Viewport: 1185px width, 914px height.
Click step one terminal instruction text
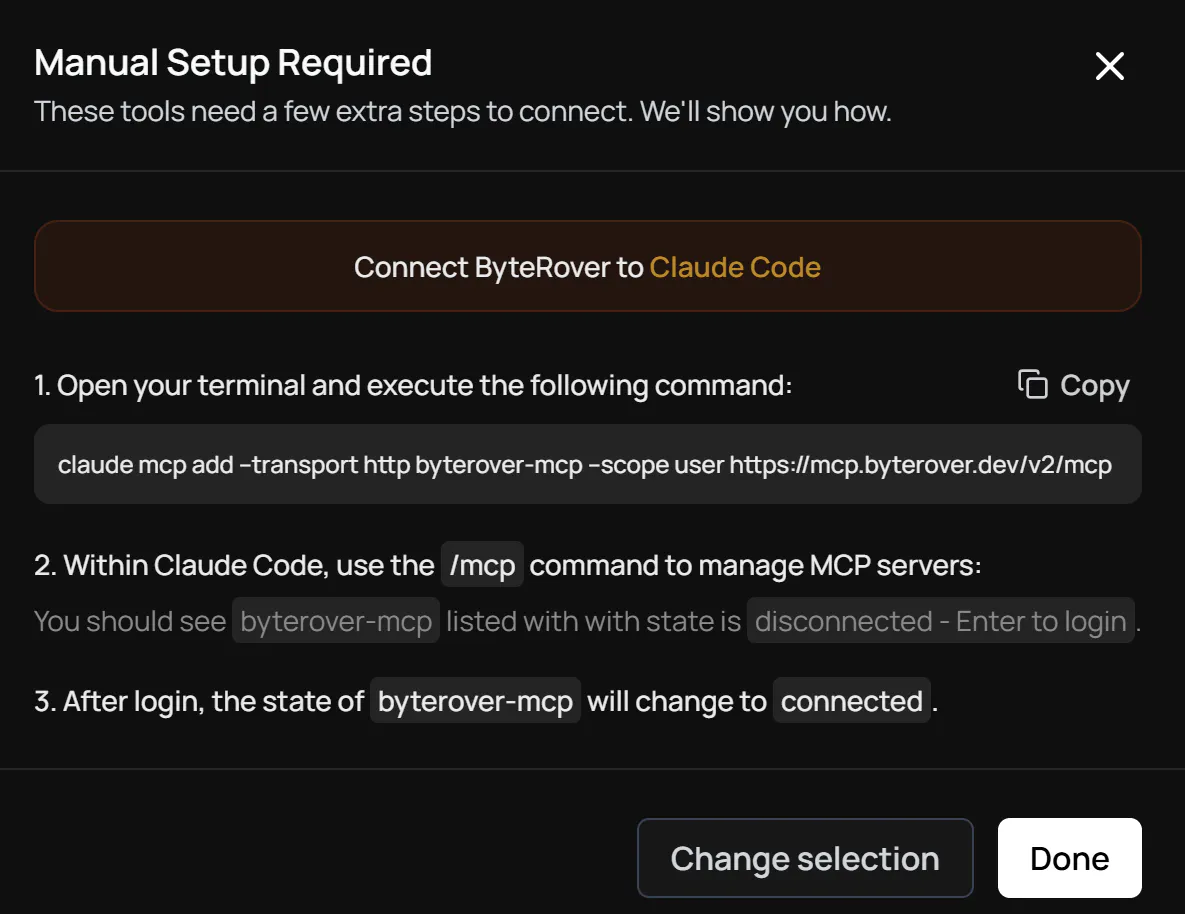[x=414, y=386]
